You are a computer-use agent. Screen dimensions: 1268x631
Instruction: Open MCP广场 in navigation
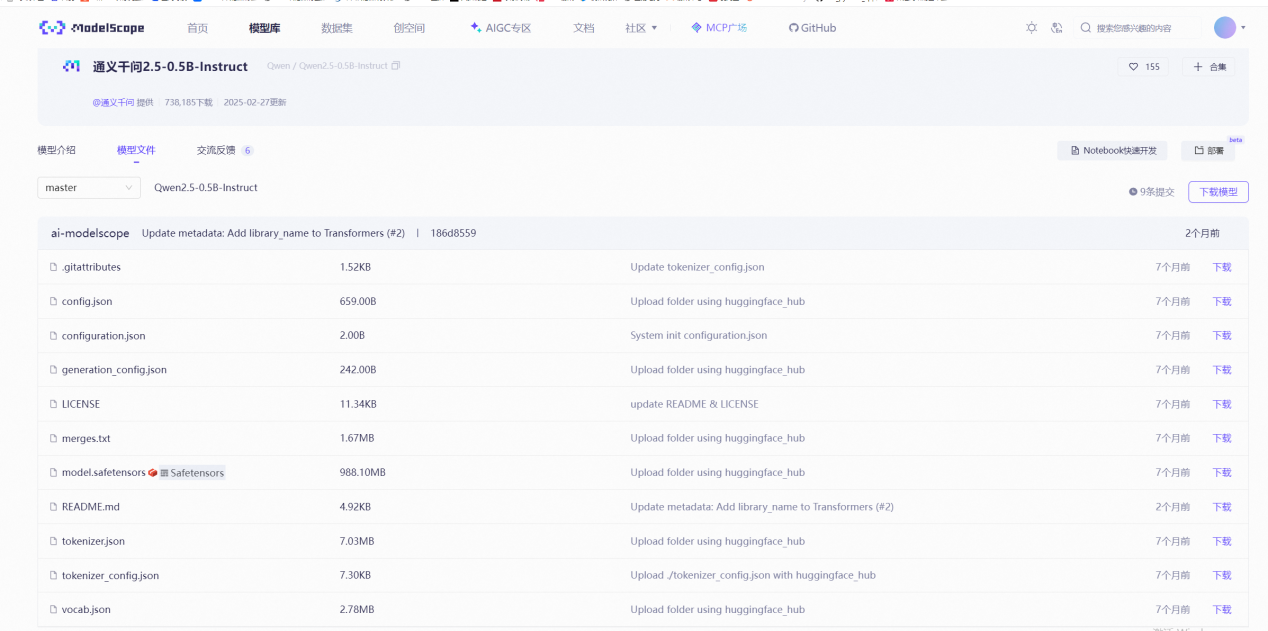coord(719,28)
